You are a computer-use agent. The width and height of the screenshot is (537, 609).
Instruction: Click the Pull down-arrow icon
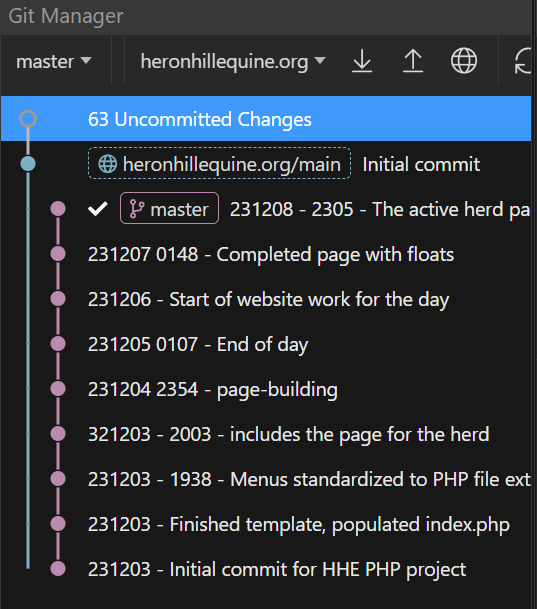coord(362,61)
